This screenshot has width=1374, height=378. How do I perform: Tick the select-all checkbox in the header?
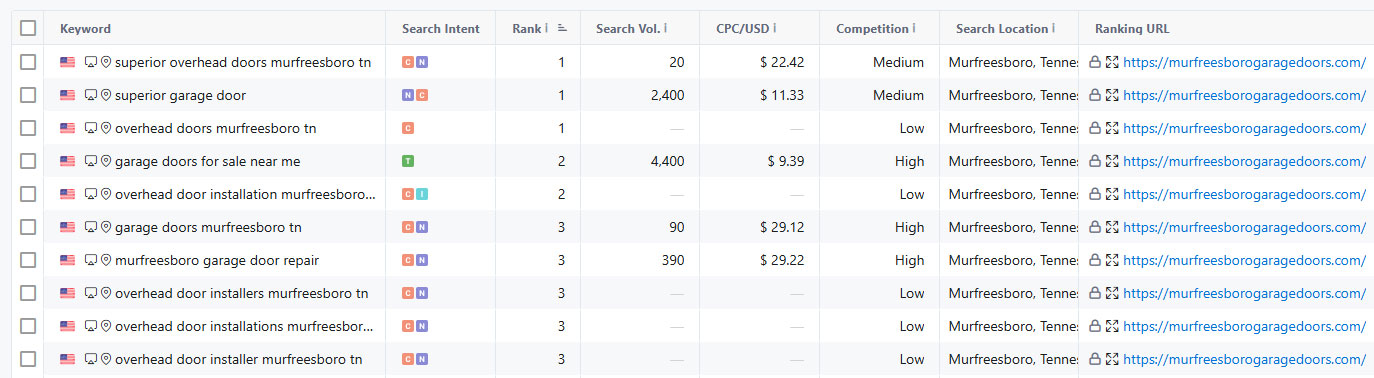pos(28,28)
